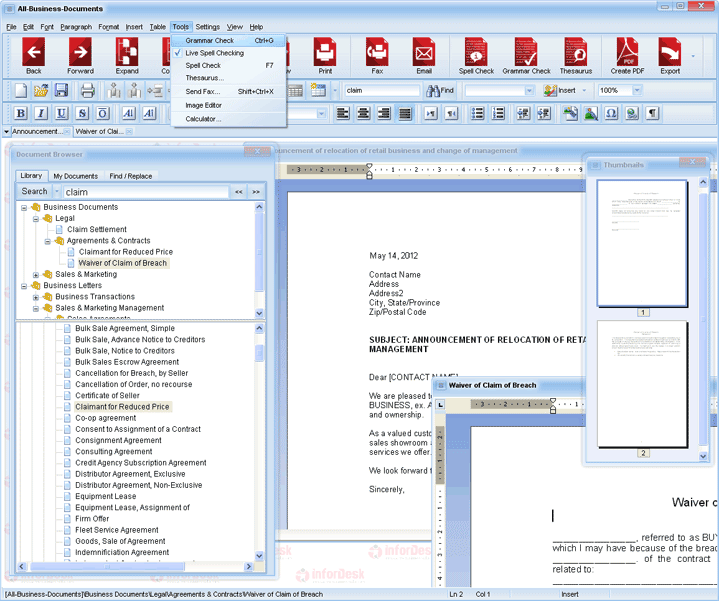This screenshot has width=719, height=601.
Task: Click the Create PDF icon
Action: tap(627, 52)
